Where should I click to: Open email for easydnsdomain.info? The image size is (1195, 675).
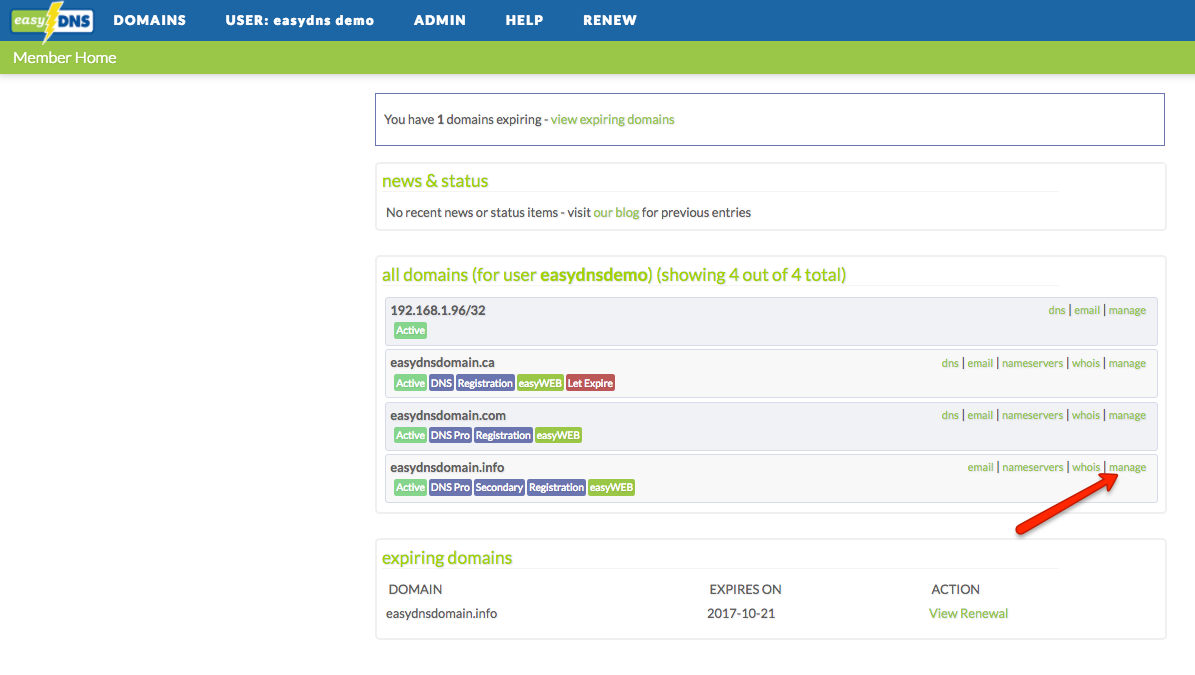click(980, 467)
